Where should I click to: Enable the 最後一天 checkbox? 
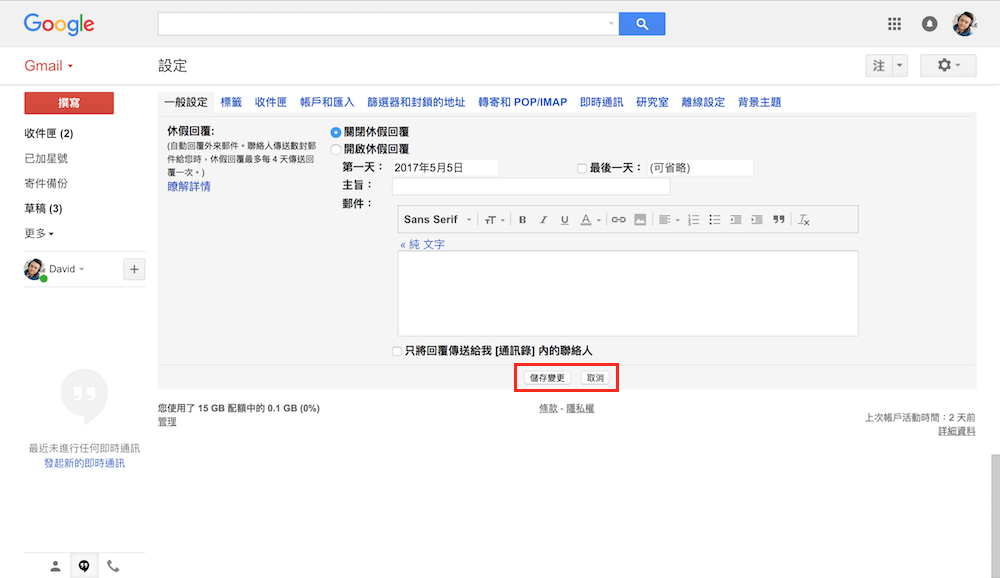pyautogui.click(x=582, y=168)
